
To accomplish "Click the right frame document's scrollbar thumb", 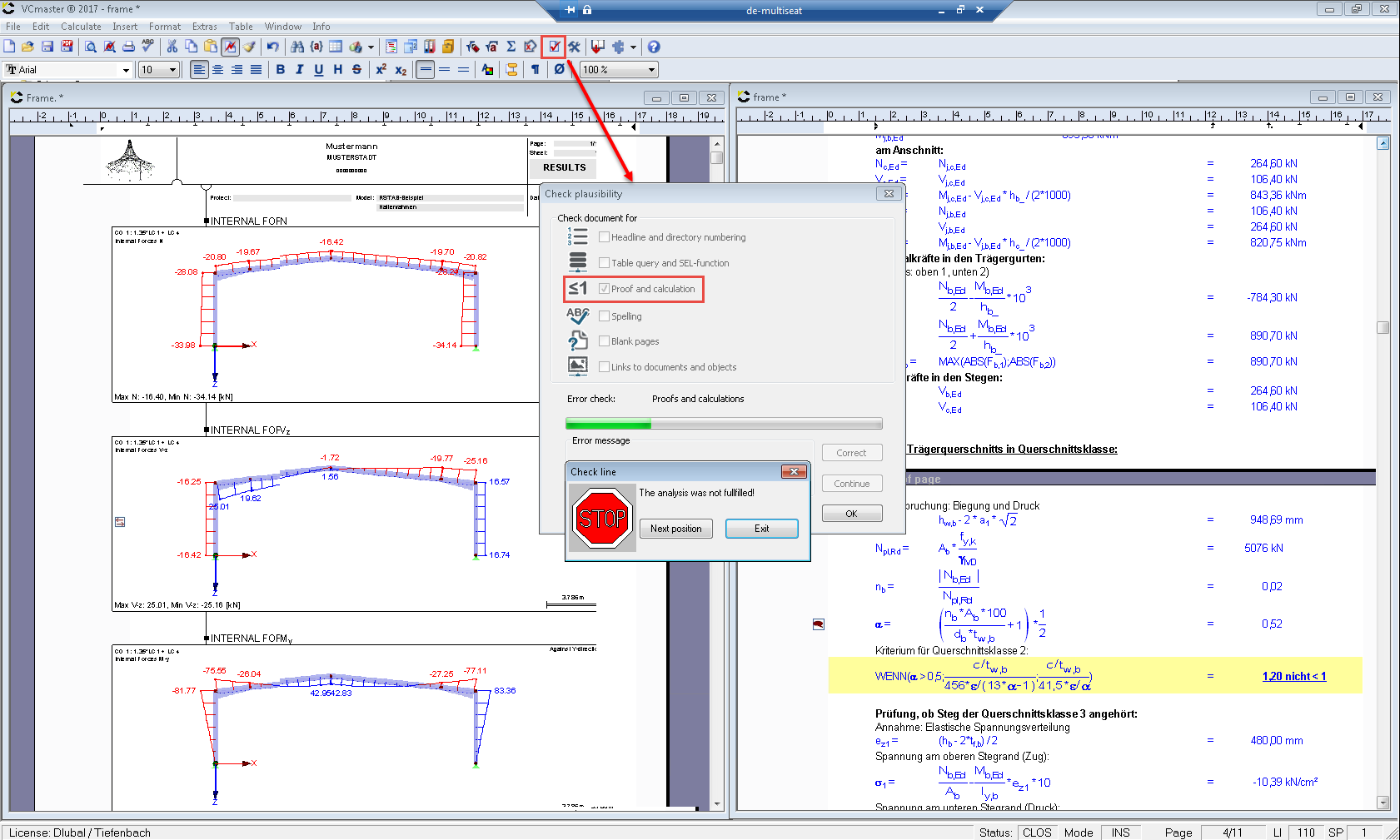I will pos(1383,328).
